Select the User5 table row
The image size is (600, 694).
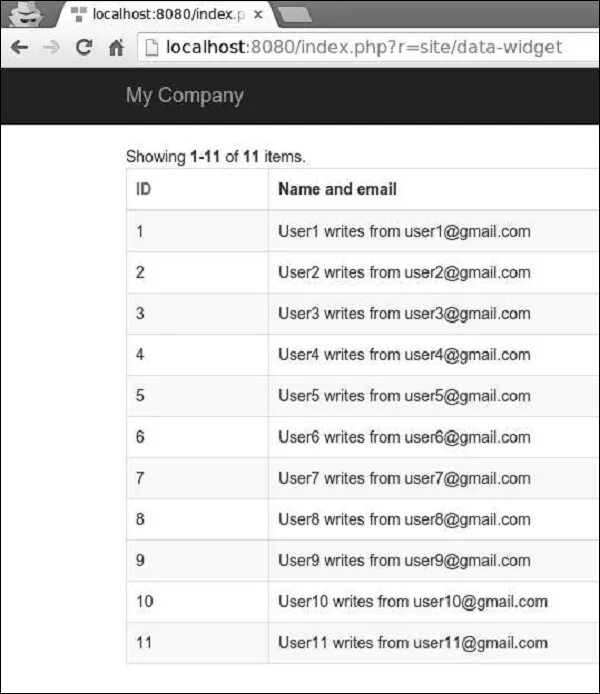pyautogui.click(x=363, y=396)
